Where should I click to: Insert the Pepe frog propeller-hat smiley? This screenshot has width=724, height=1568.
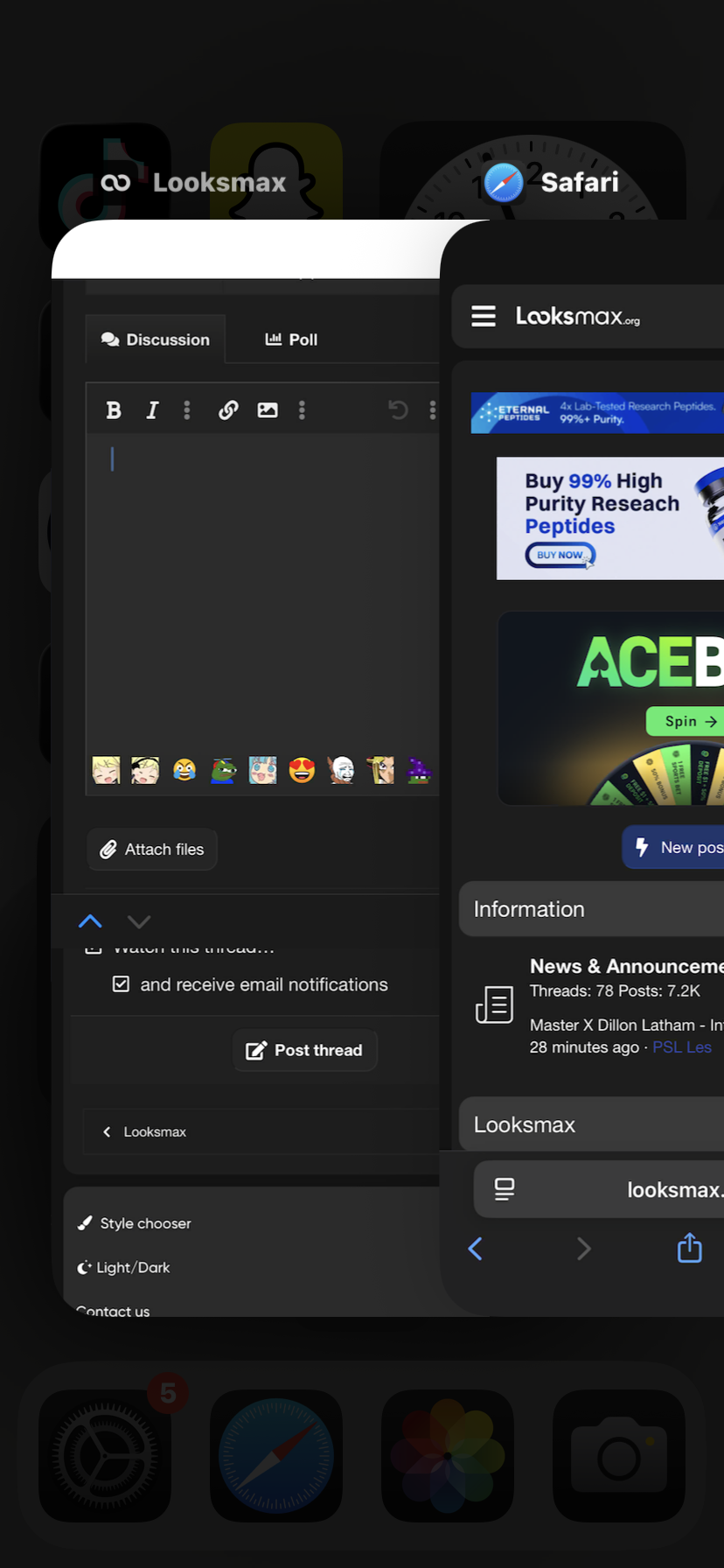click(223, 770)
